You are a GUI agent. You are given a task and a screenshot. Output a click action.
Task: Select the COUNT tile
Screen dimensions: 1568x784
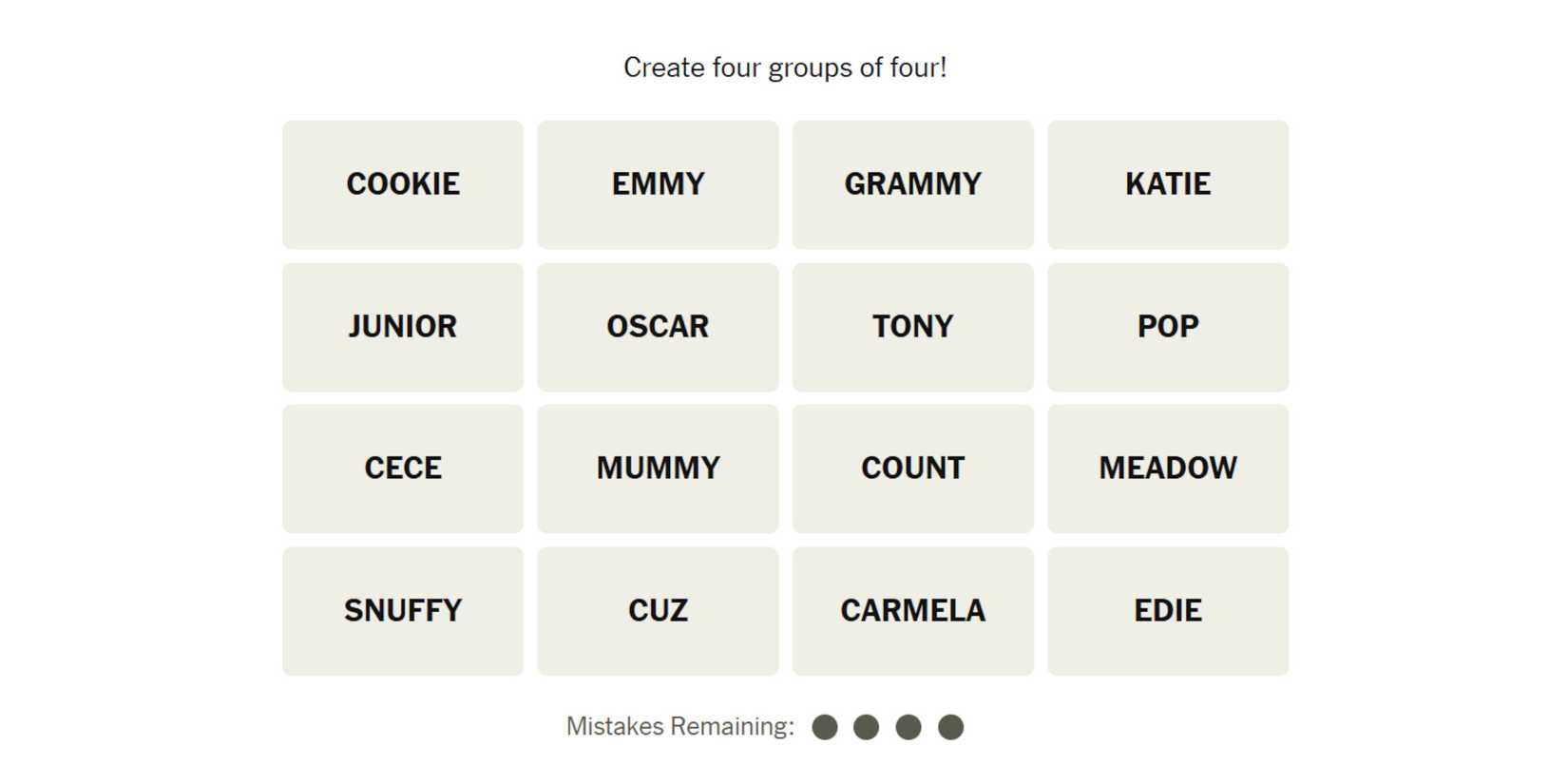pos(912,468)
